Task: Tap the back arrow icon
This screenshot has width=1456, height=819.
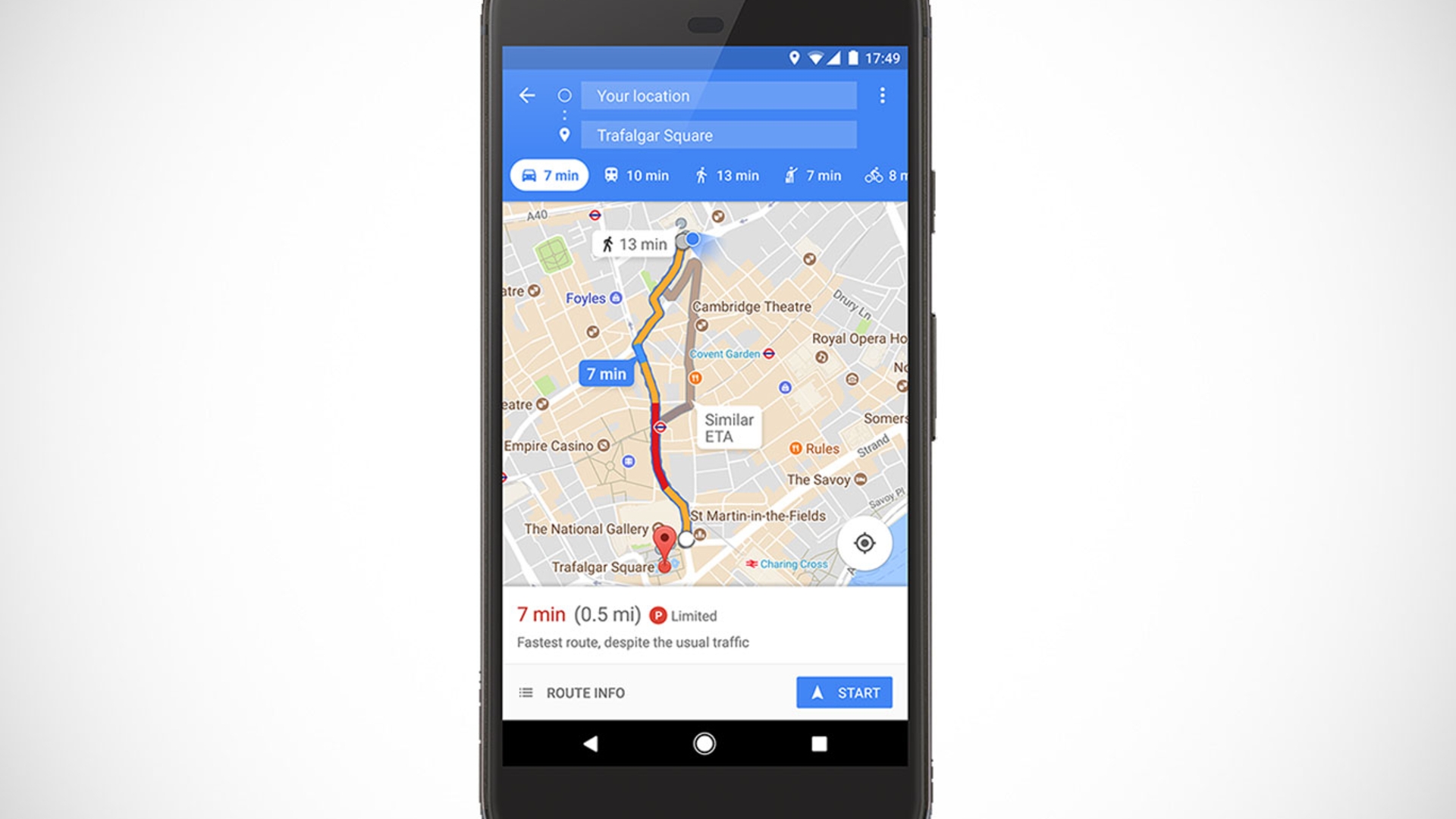Action: (527, 95)
